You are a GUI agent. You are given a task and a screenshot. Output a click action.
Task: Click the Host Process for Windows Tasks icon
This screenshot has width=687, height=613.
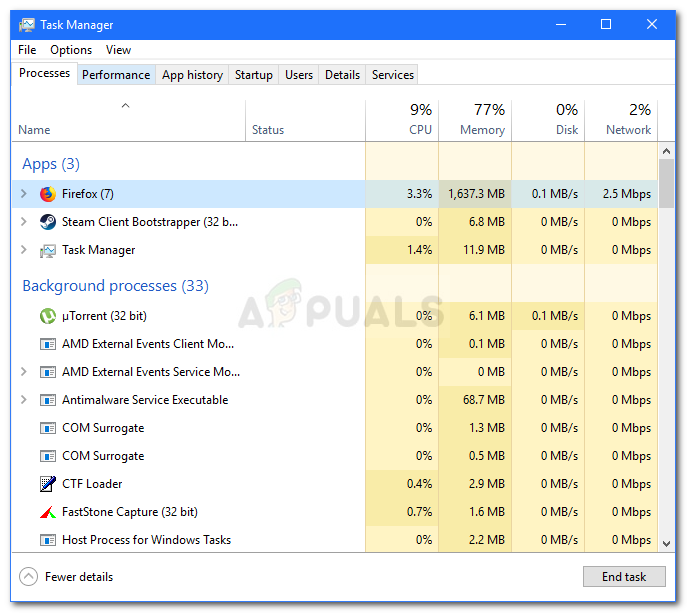(x=48, y=540)
